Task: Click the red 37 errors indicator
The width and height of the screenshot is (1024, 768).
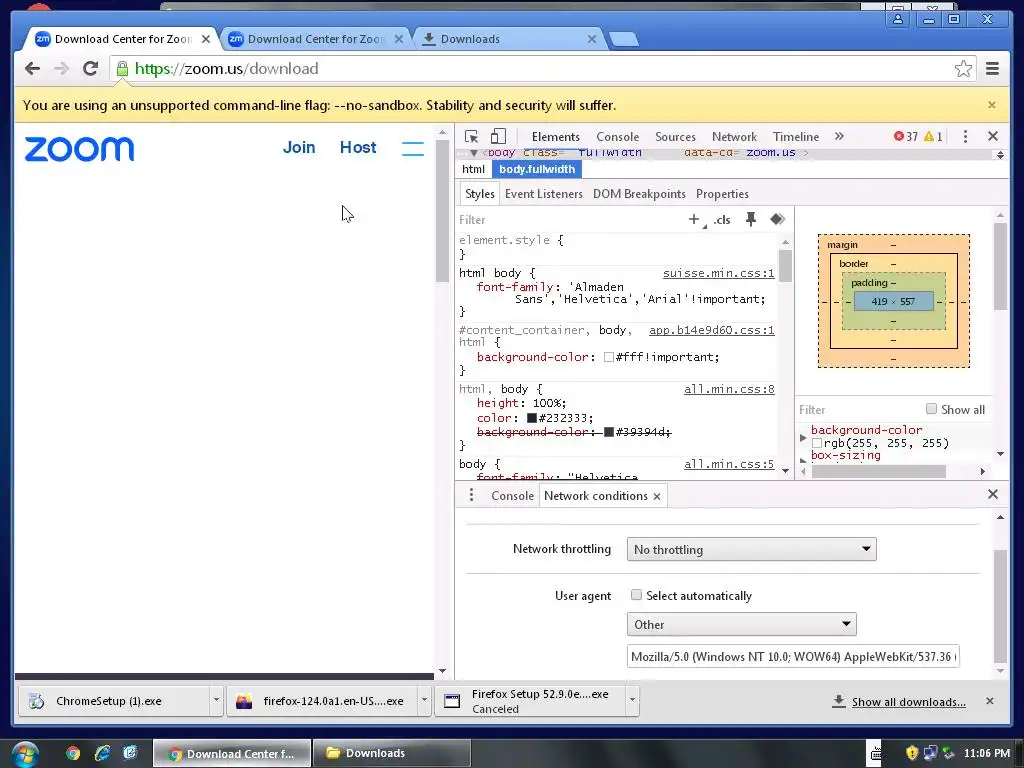Action: [x=905, y=136]
